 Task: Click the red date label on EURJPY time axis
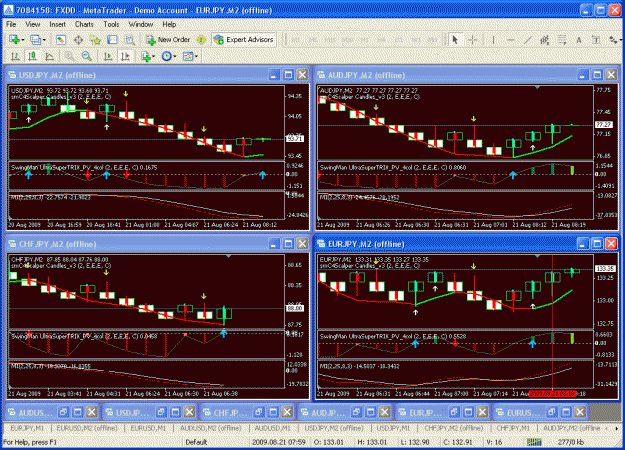[x=552, y=393]
